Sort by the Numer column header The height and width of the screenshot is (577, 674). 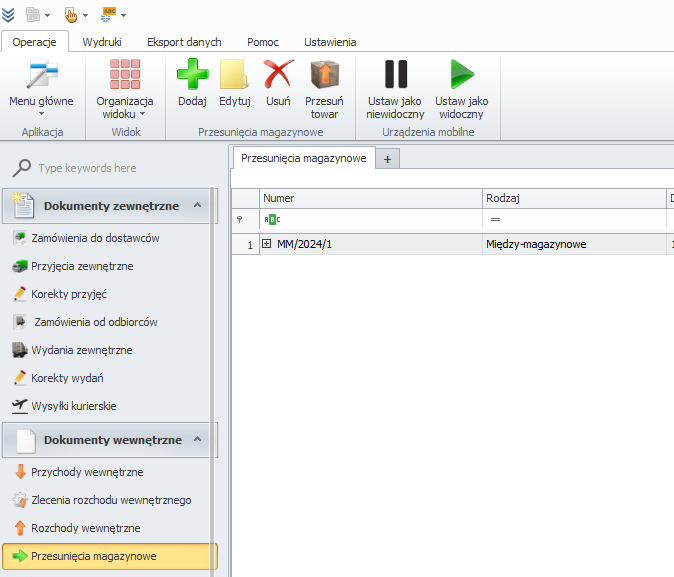click(x=371, y=199)
